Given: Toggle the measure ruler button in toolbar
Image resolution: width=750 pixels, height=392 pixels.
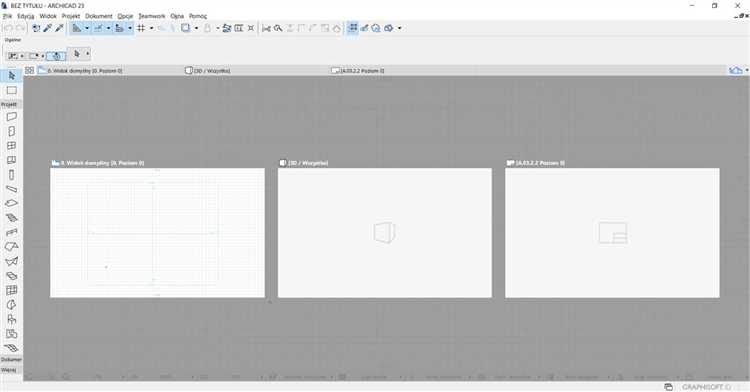Looking at the screenshot, I should click(120, 28).
